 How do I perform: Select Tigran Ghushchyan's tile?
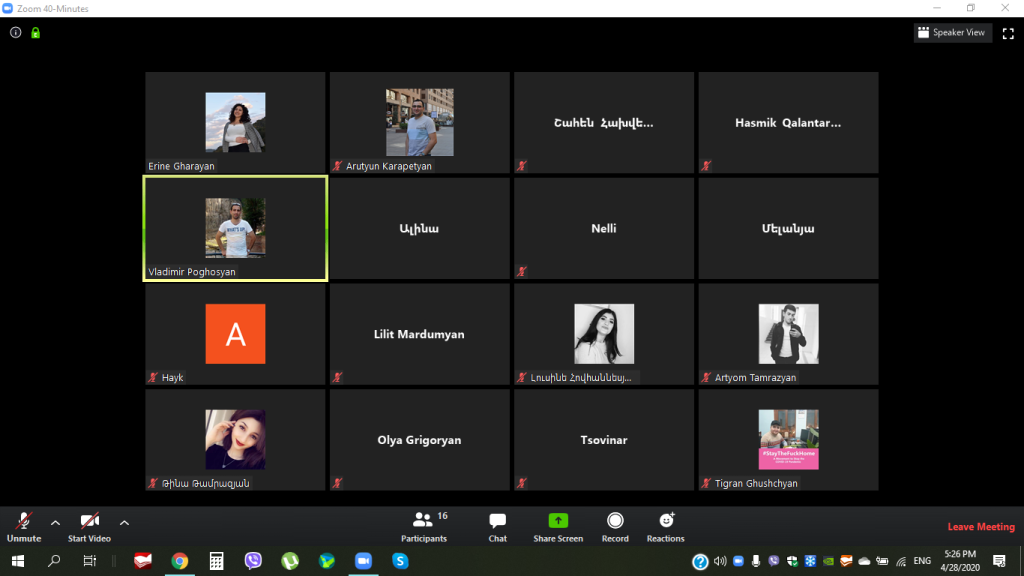click(x=788, y=440)
